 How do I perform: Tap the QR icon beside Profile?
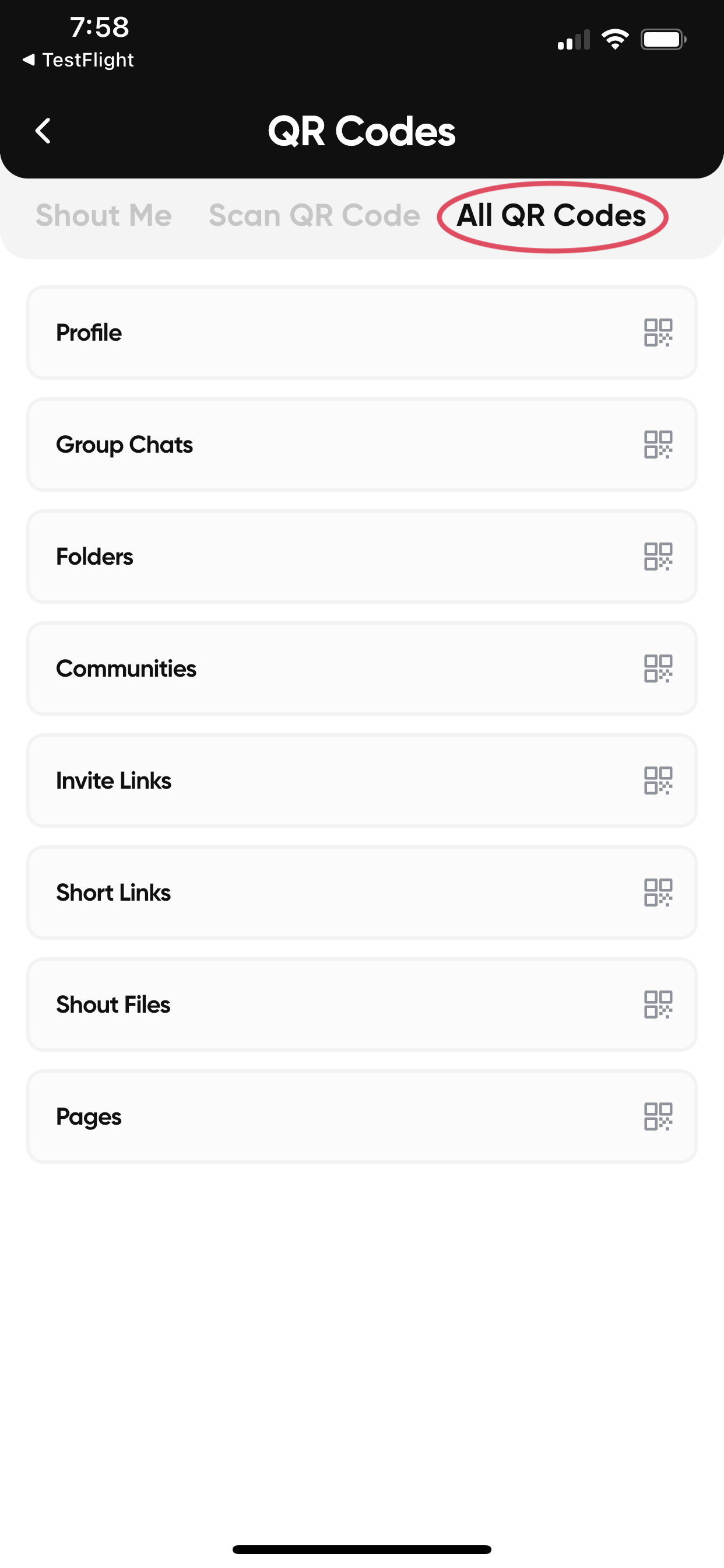pos(658,332)
